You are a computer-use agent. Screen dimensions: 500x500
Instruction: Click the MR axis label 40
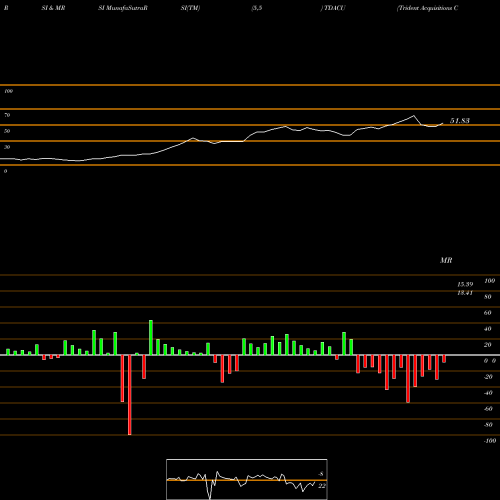click(488, 329)
